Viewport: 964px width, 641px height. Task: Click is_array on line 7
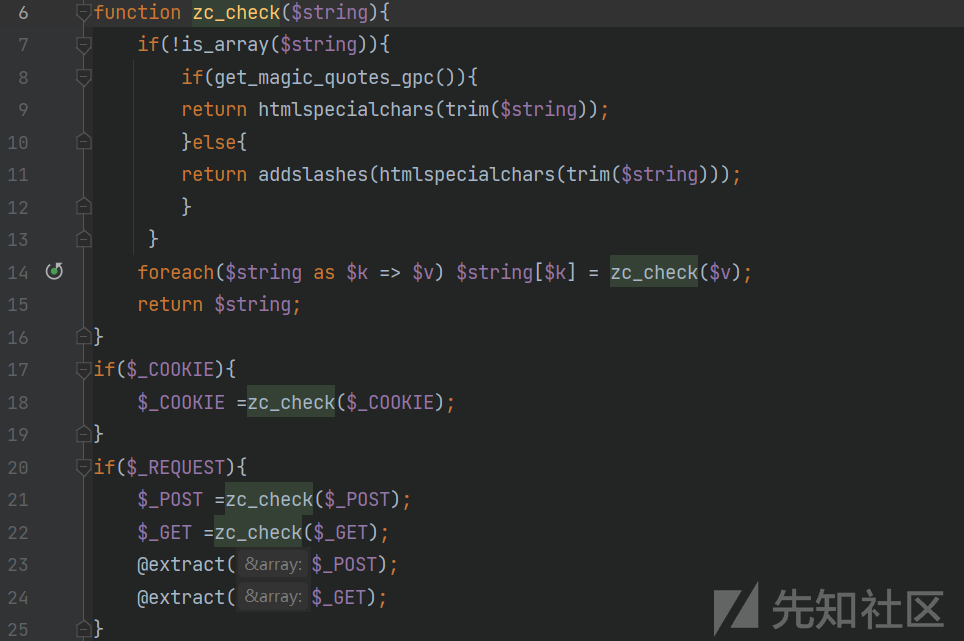tap(226, 45)
